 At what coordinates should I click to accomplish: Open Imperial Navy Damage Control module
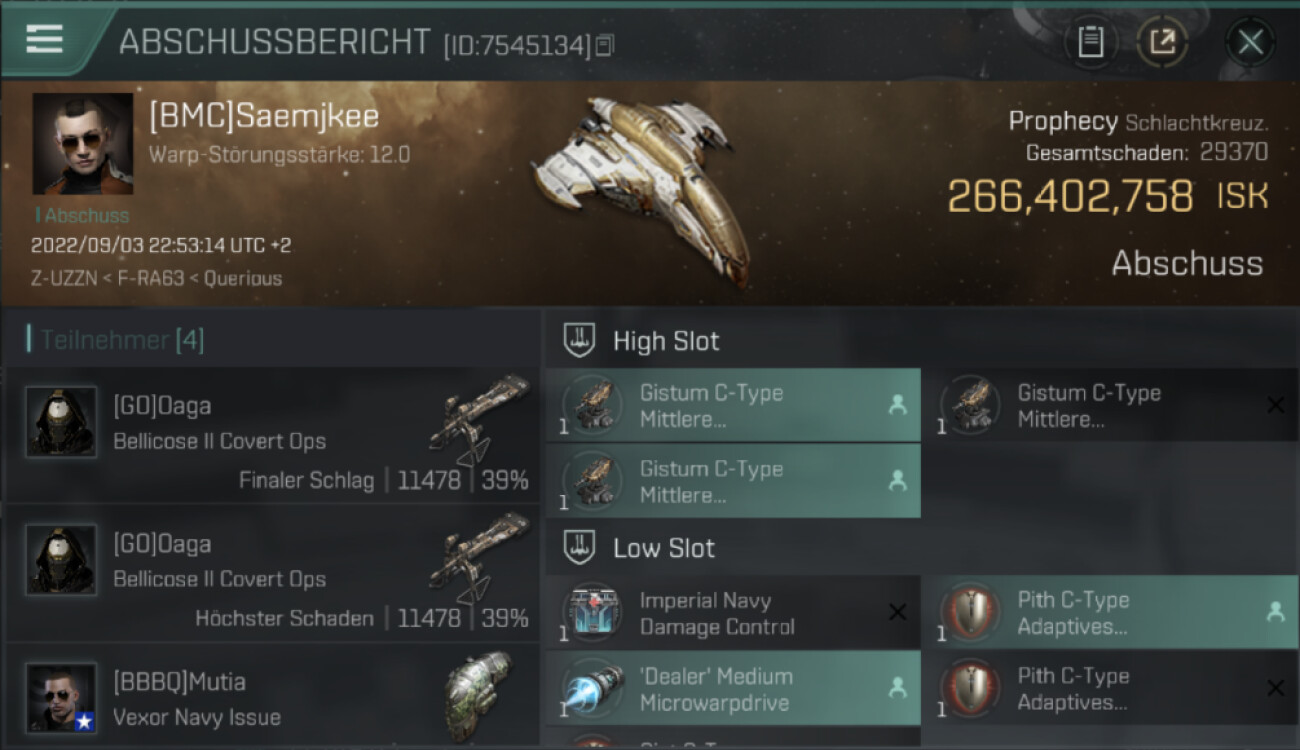733,613
